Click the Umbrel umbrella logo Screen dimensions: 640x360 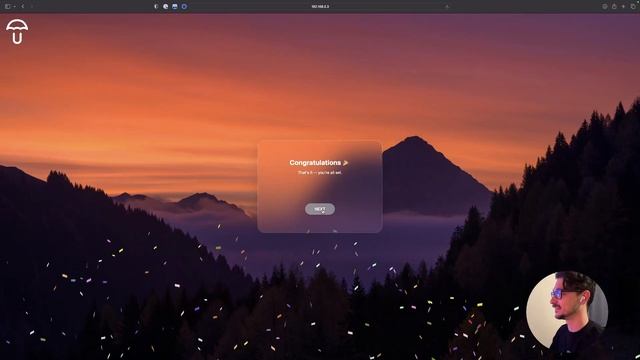click(17, 32)
